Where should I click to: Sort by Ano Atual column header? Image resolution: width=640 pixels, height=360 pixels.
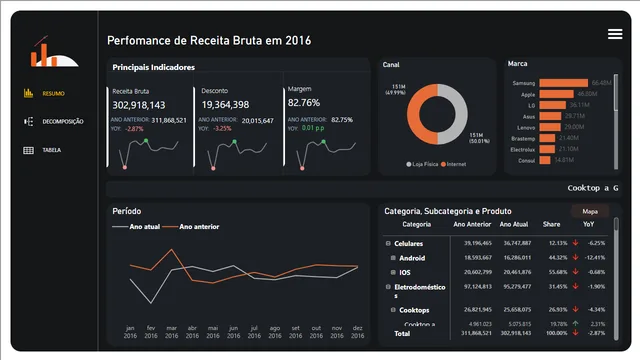click(x=513, y=224)
